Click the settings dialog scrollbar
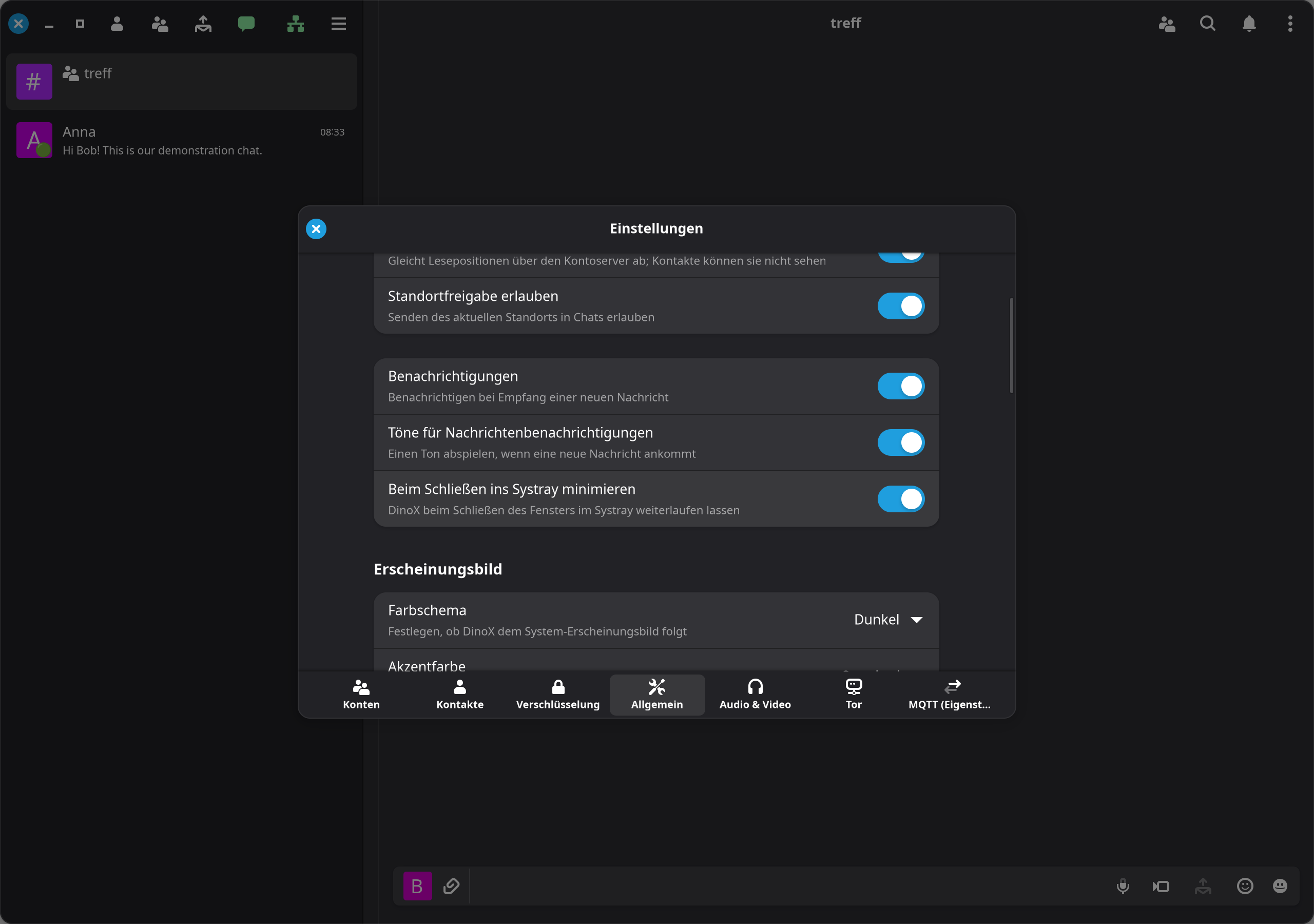The image size is (1314, 924). tap(1011, 345)
